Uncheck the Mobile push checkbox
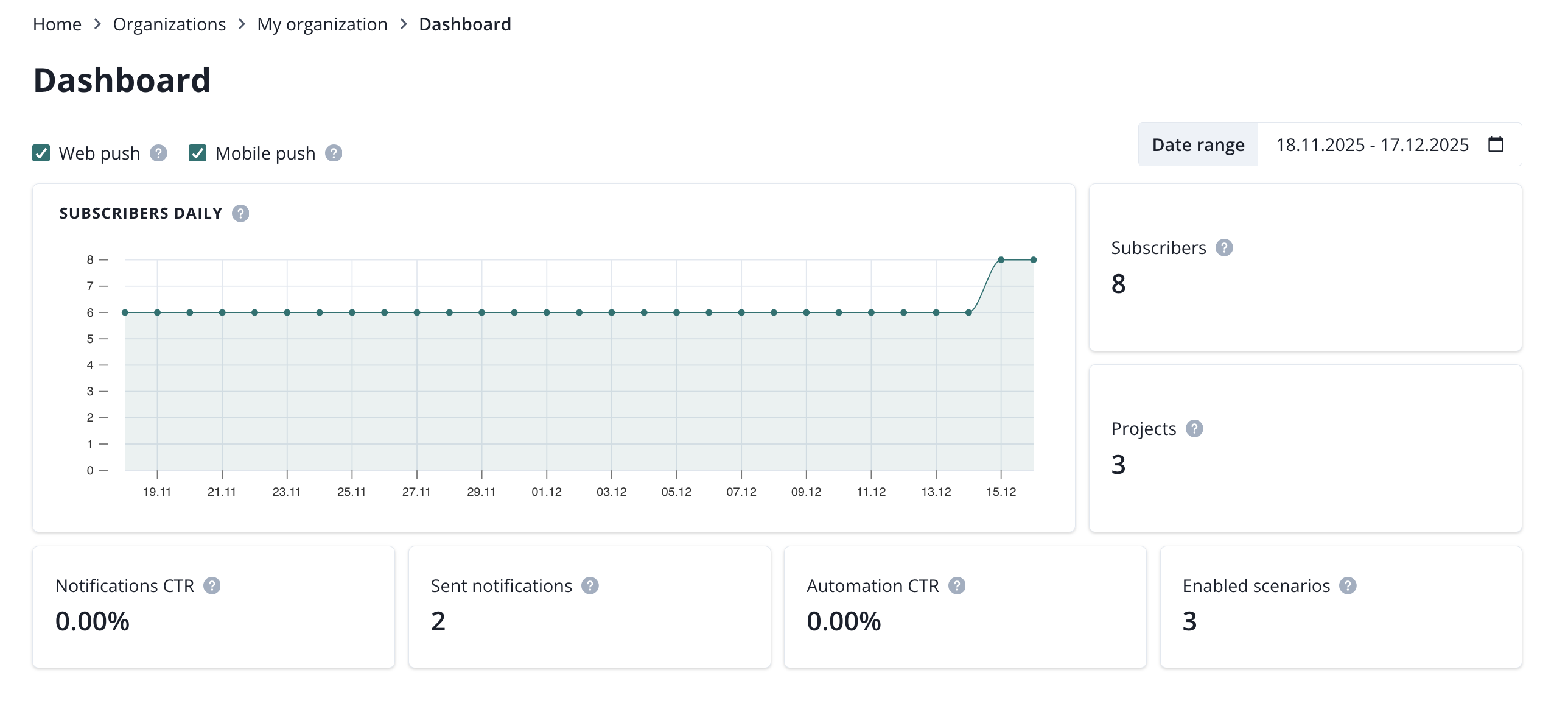The image size is (1568, 709). (198, 153)
